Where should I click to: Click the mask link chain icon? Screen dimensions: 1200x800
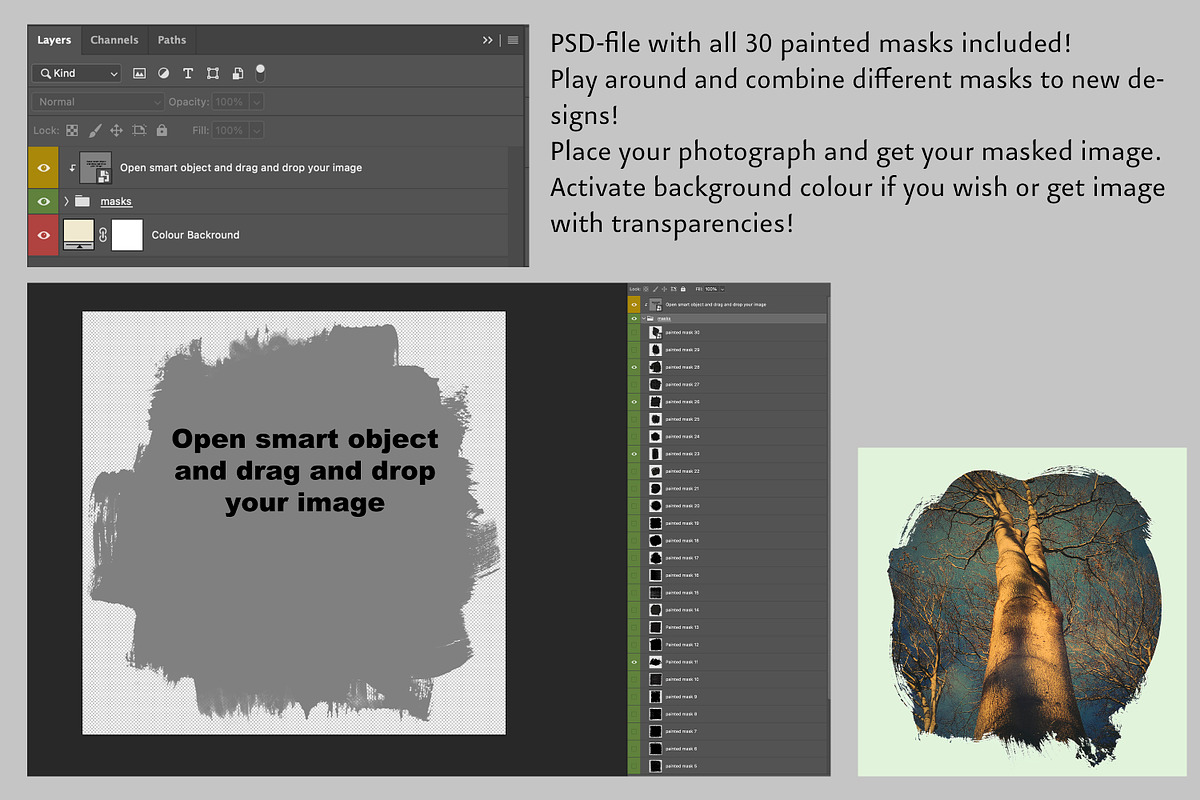pos(103,235)
